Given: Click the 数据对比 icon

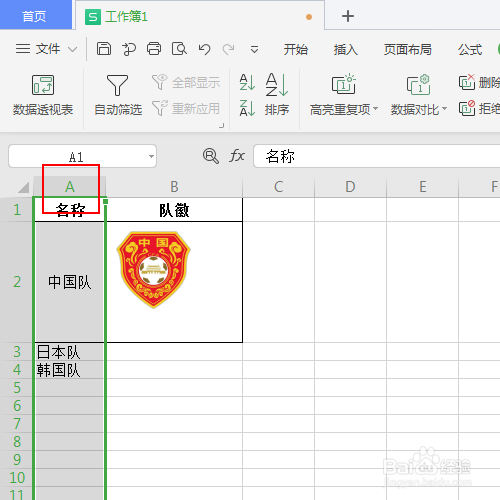Looking at the screenshot, I should [419, 84].
